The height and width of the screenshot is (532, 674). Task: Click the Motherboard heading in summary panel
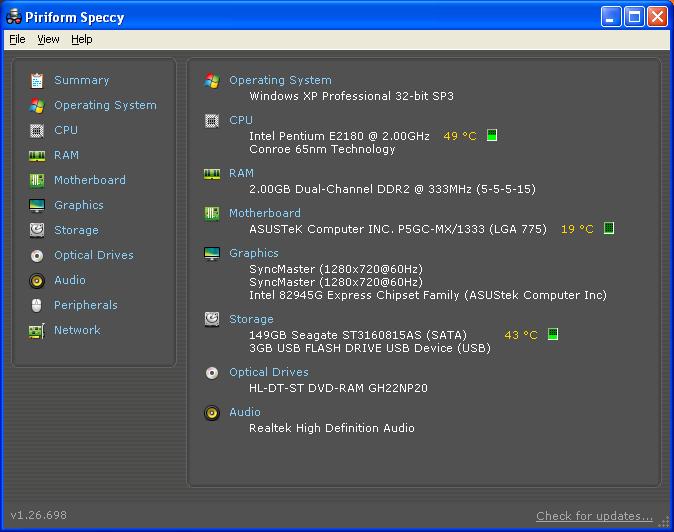point(265,213)
